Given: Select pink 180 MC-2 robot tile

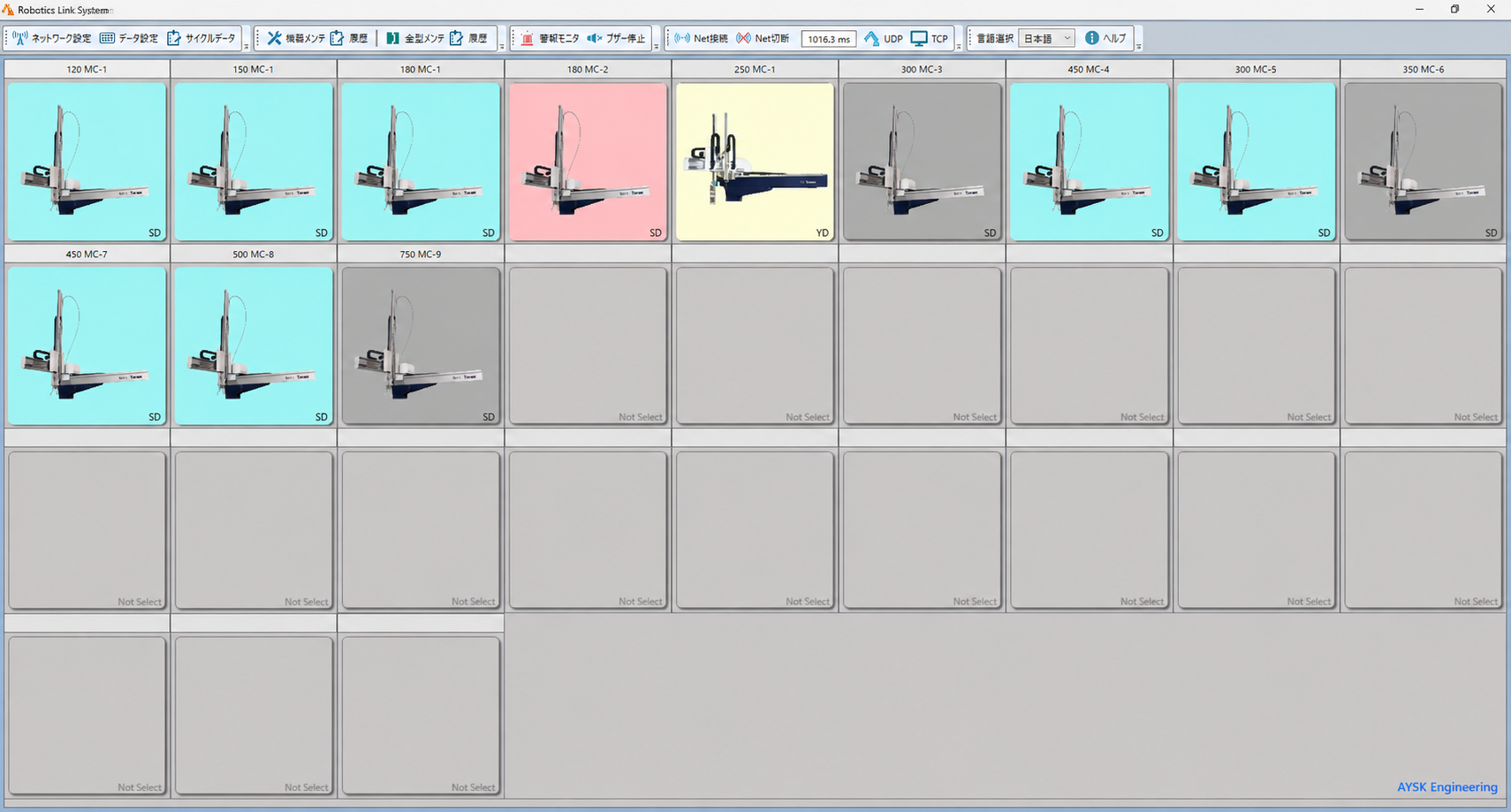Looking at the screenshot, I should [588, 162].
